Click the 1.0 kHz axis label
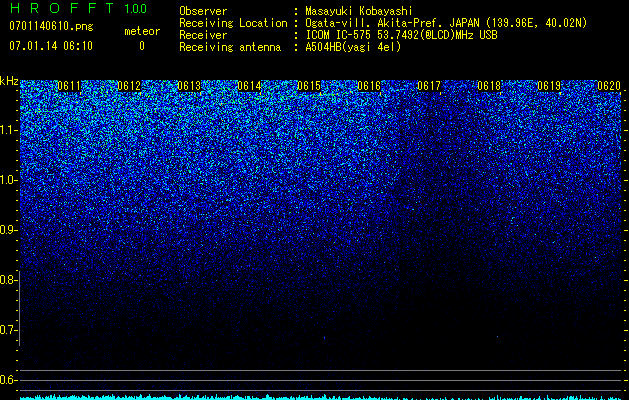629x400 pixels. click(8, 180)
